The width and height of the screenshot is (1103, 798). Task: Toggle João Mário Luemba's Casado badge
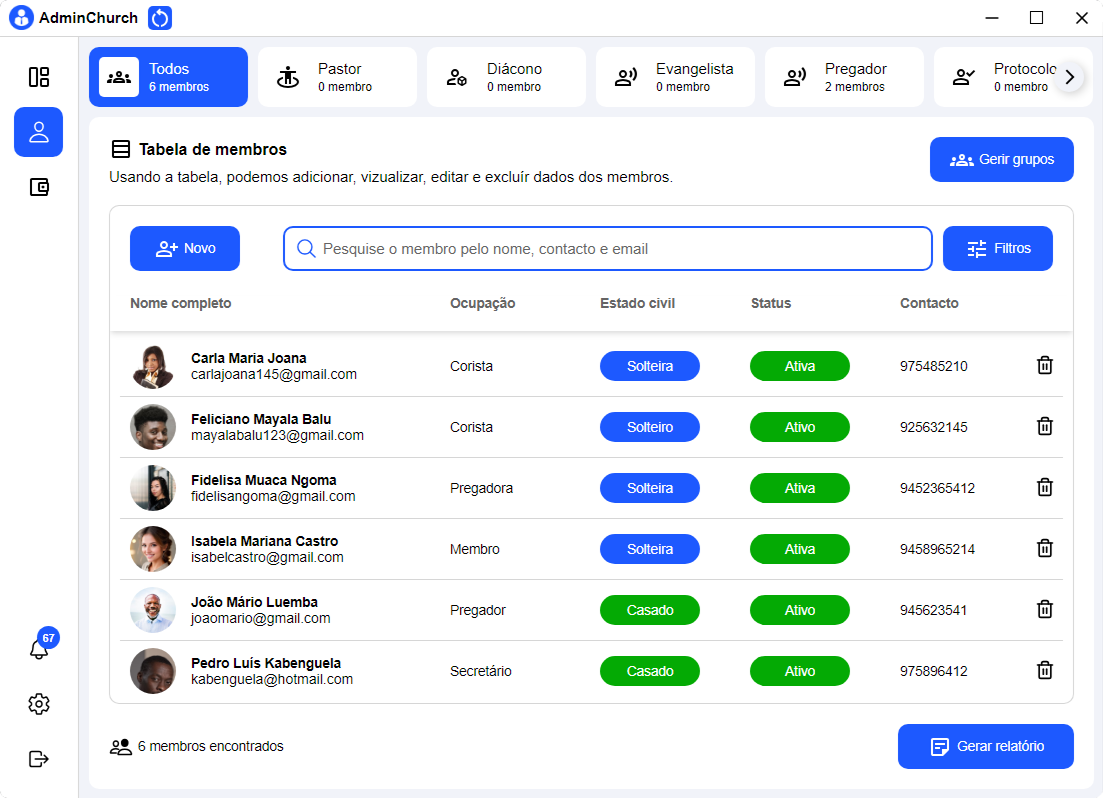(649, 609)
